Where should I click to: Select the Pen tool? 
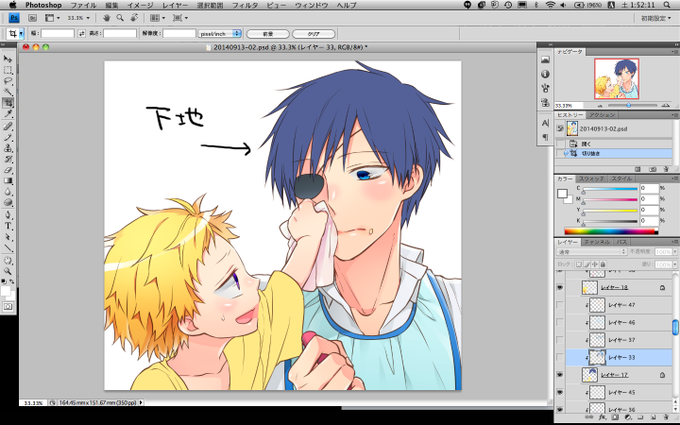(x=8, y=215)
